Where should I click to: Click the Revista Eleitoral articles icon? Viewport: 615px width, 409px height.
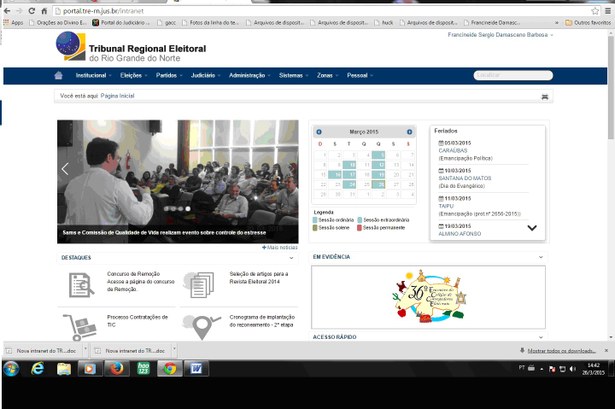tap(199, 284)
